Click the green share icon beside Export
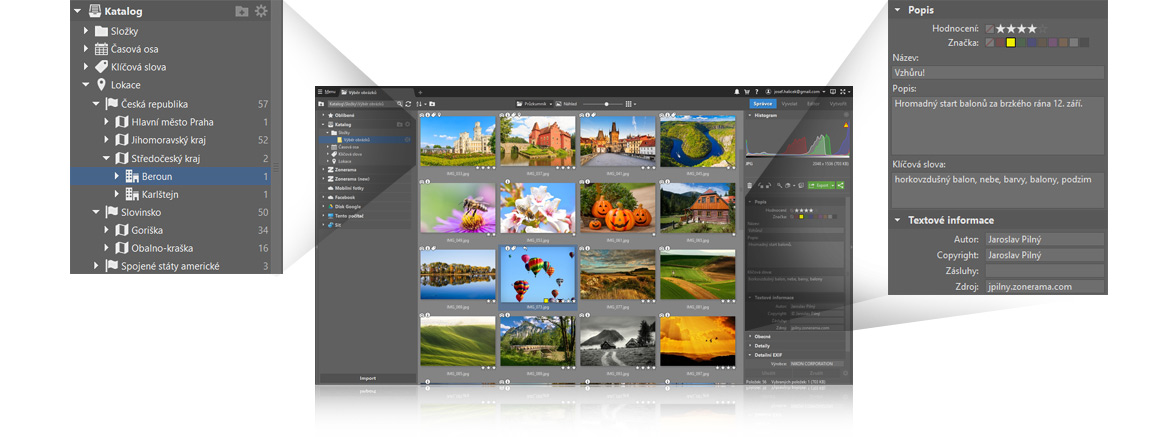Viewport: 1170px width, 437px height. [x=840, y=185]
